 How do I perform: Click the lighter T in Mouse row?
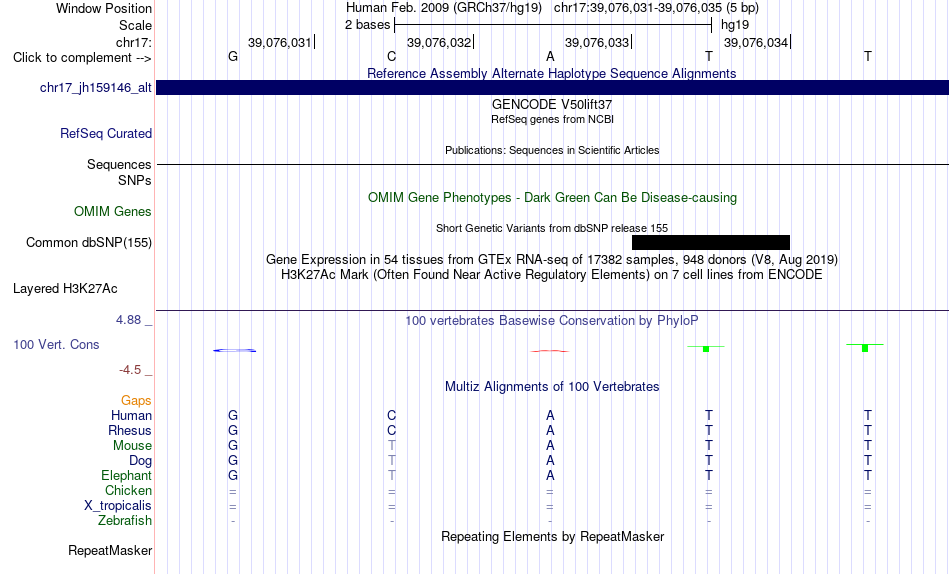(x=392, y=446)
